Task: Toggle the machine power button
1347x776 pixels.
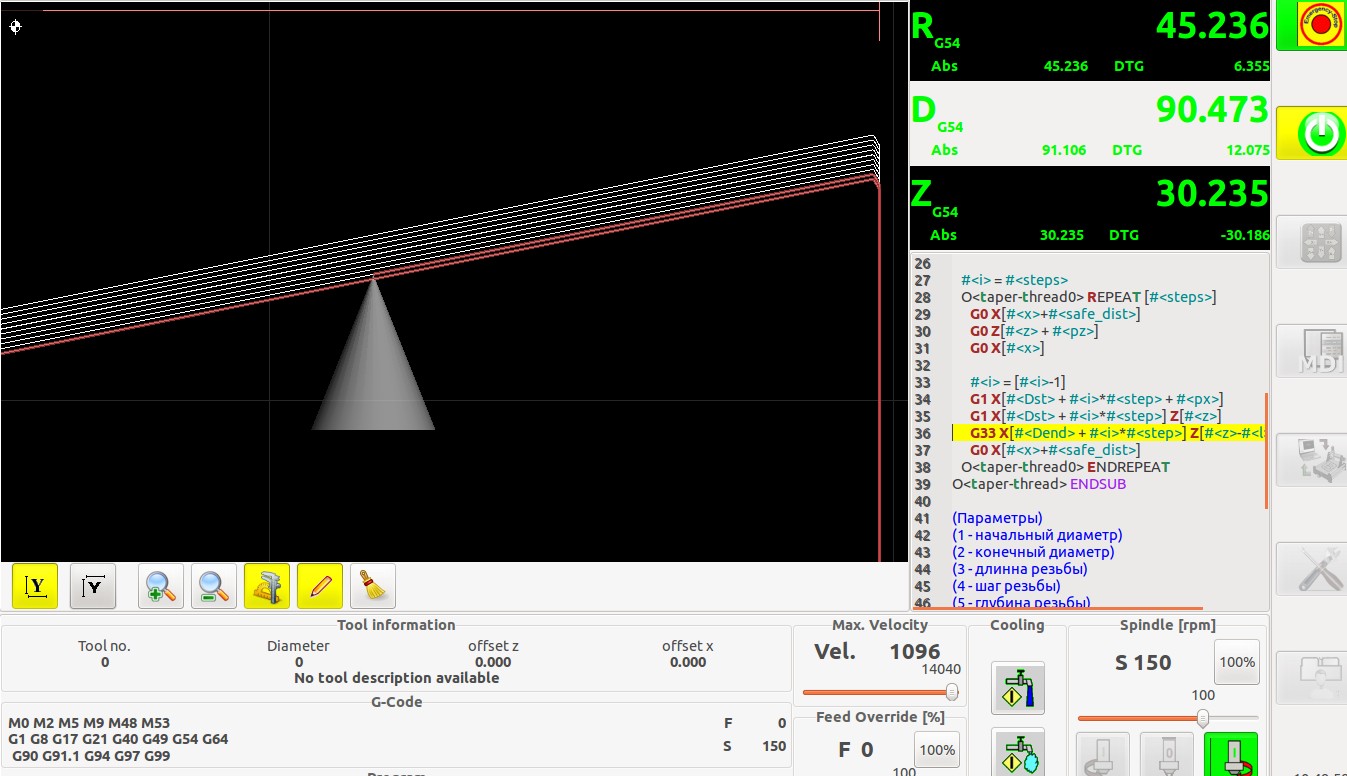Action: point(1311,132)
